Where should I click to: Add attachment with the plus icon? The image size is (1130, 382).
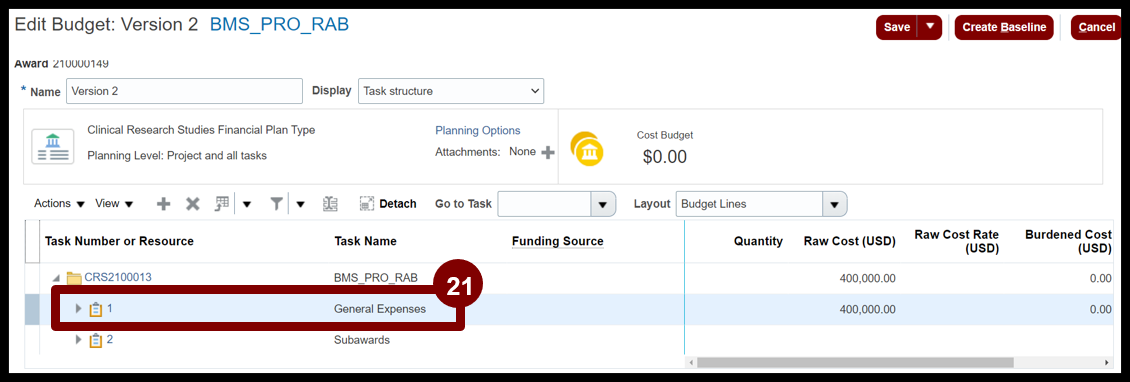point(548,152)
